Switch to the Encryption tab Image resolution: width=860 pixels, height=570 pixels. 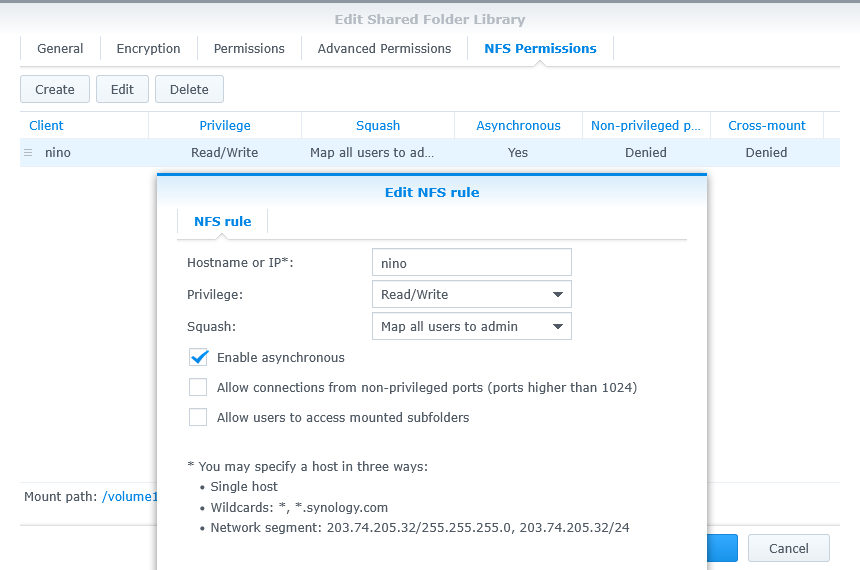(x=148, y=48)
